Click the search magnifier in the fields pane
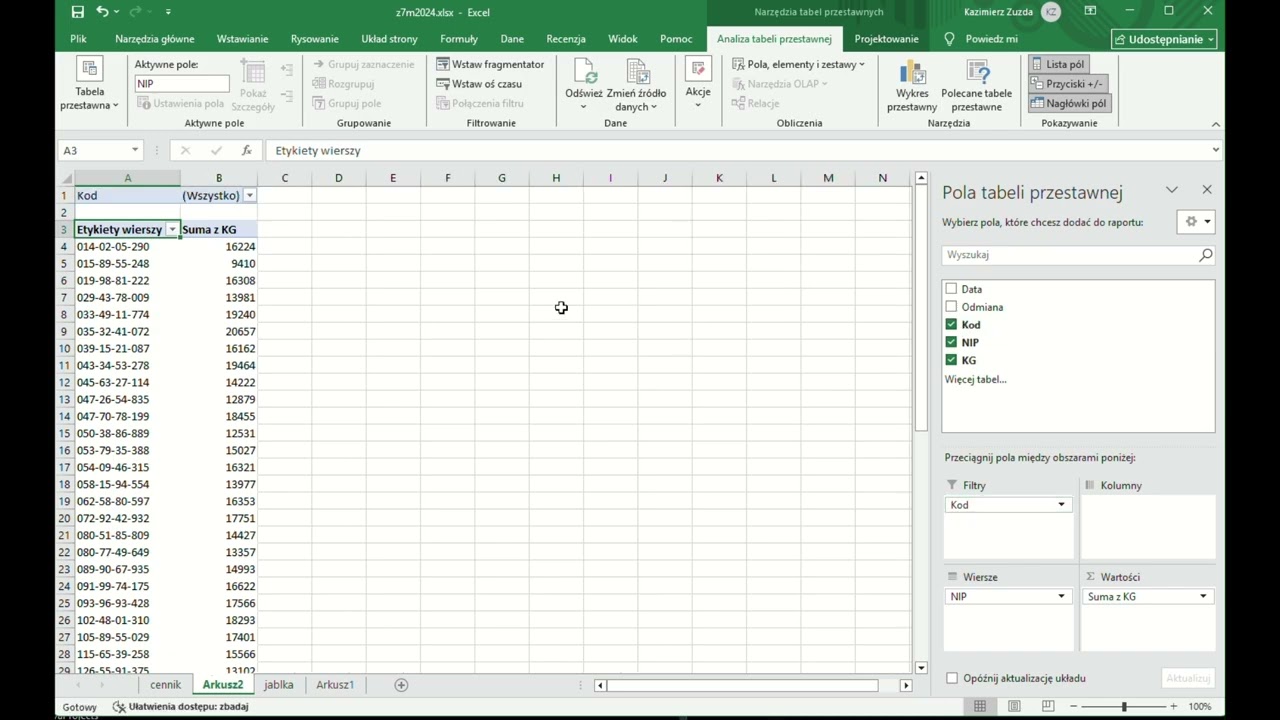Image resolution: width=1280 pixels, height=720 pixels. point(1205,255)
